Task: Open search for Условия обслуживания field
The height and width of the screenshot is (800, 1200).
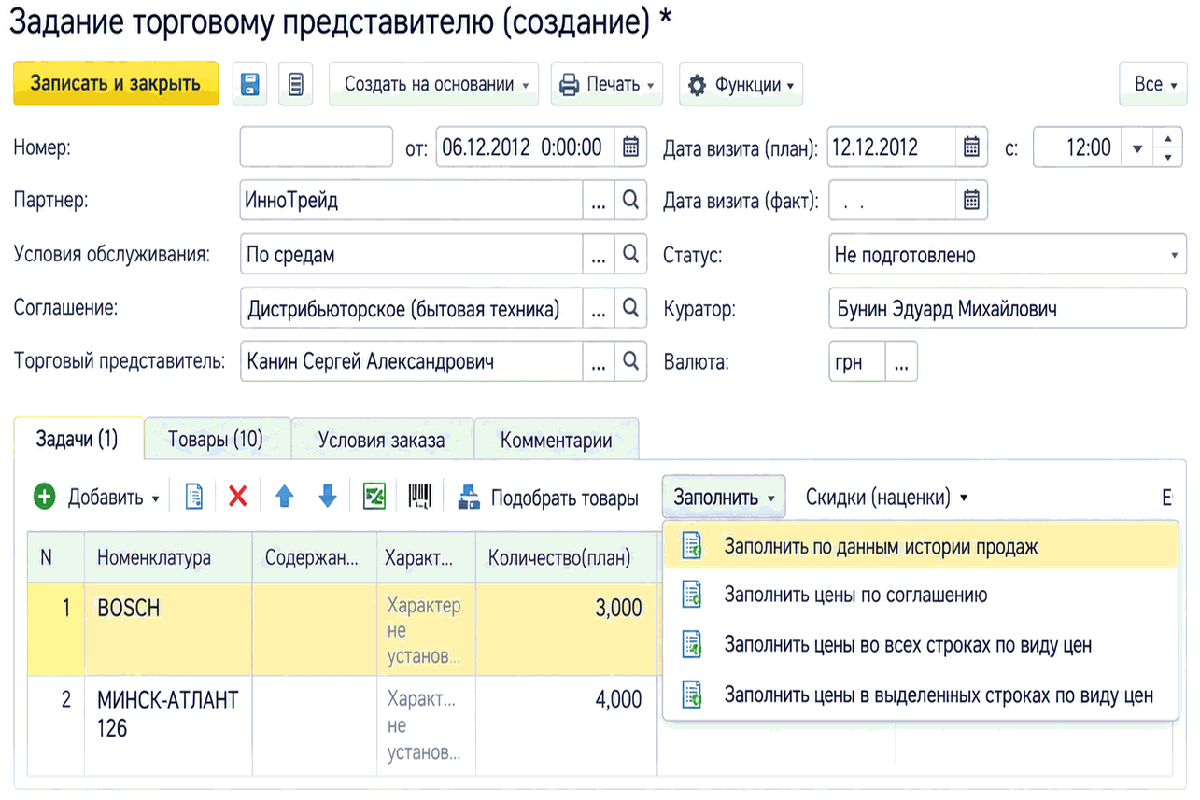Action: pyautogui.click(x=631, y=254)
